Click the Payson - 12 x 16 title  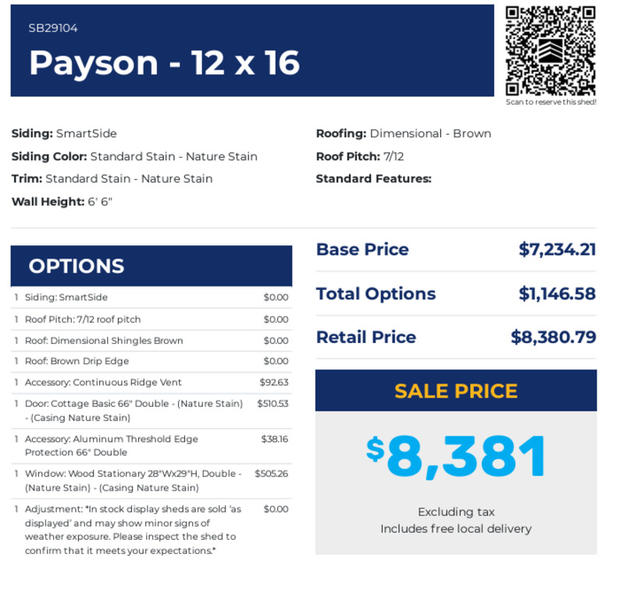click(x=164, y=62)
